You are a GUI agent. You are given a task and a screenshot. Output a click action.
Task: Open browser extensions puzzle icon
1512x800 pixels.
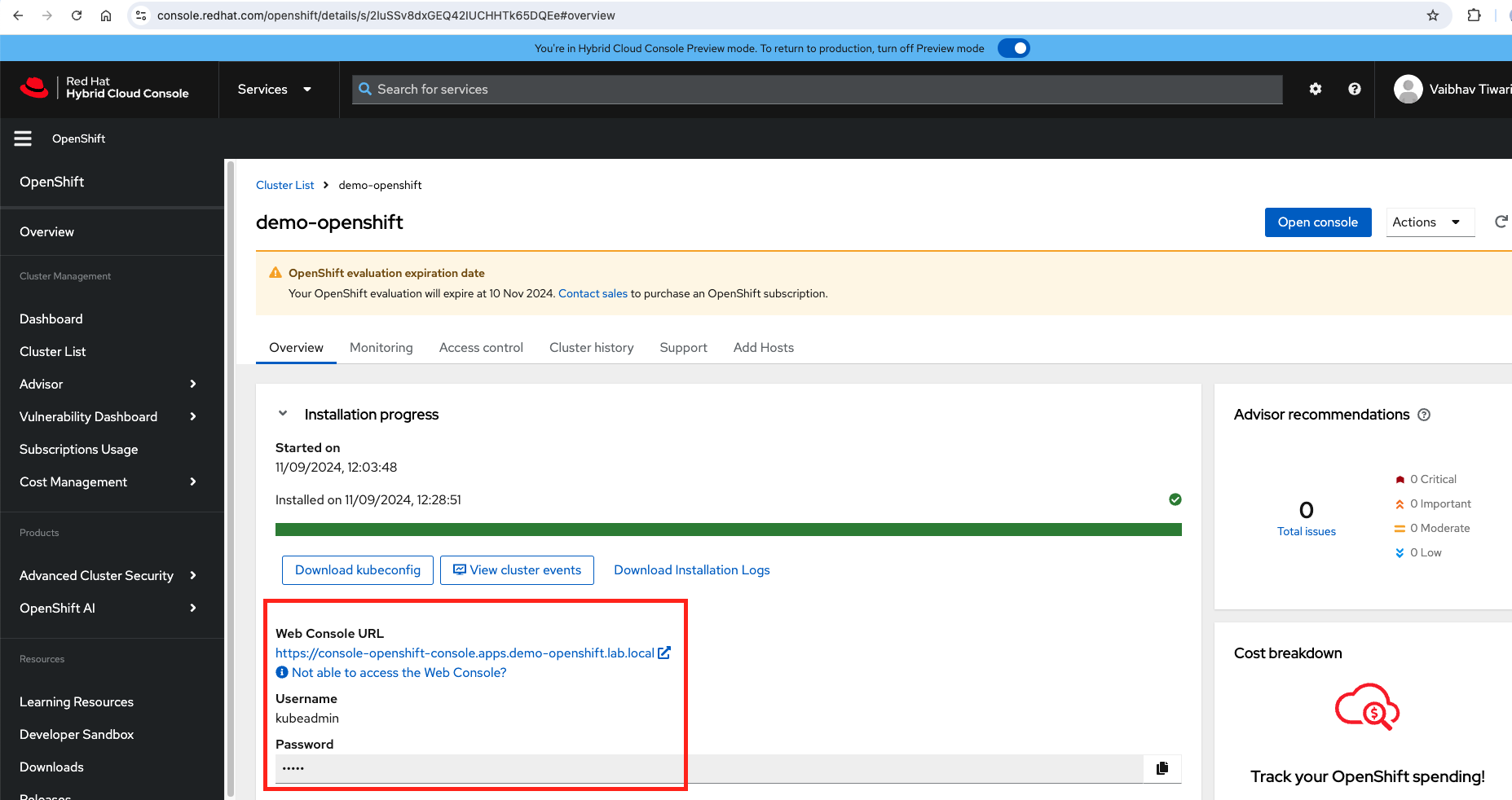coord(1474,15)
